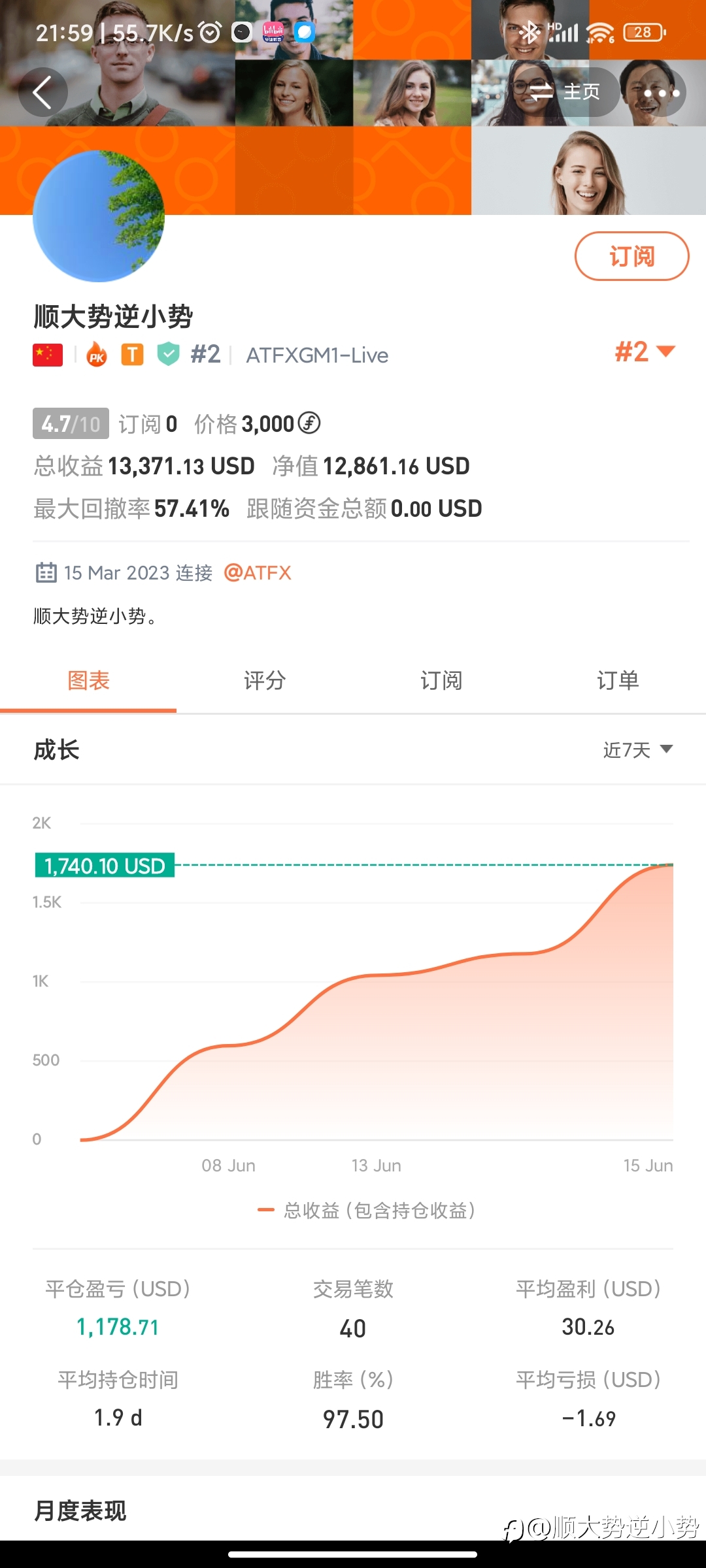Image resolution: width=706 pixels, height=1568 pixels.
Task: Tap the price coin symbol after 3,000
Action: coord(309,423)
